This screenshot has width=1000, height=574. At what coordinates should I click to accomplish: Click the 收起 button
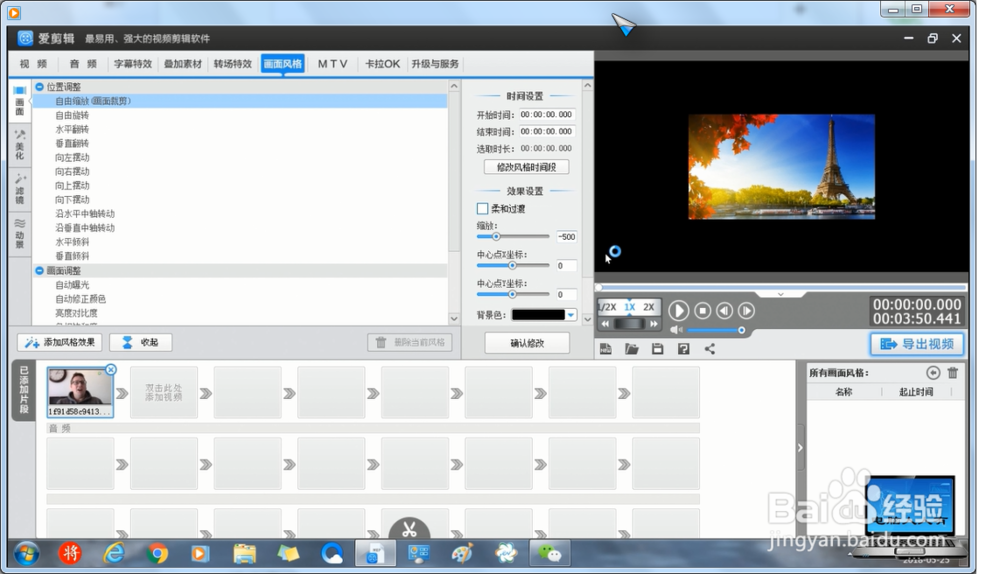tap(140, 342)
